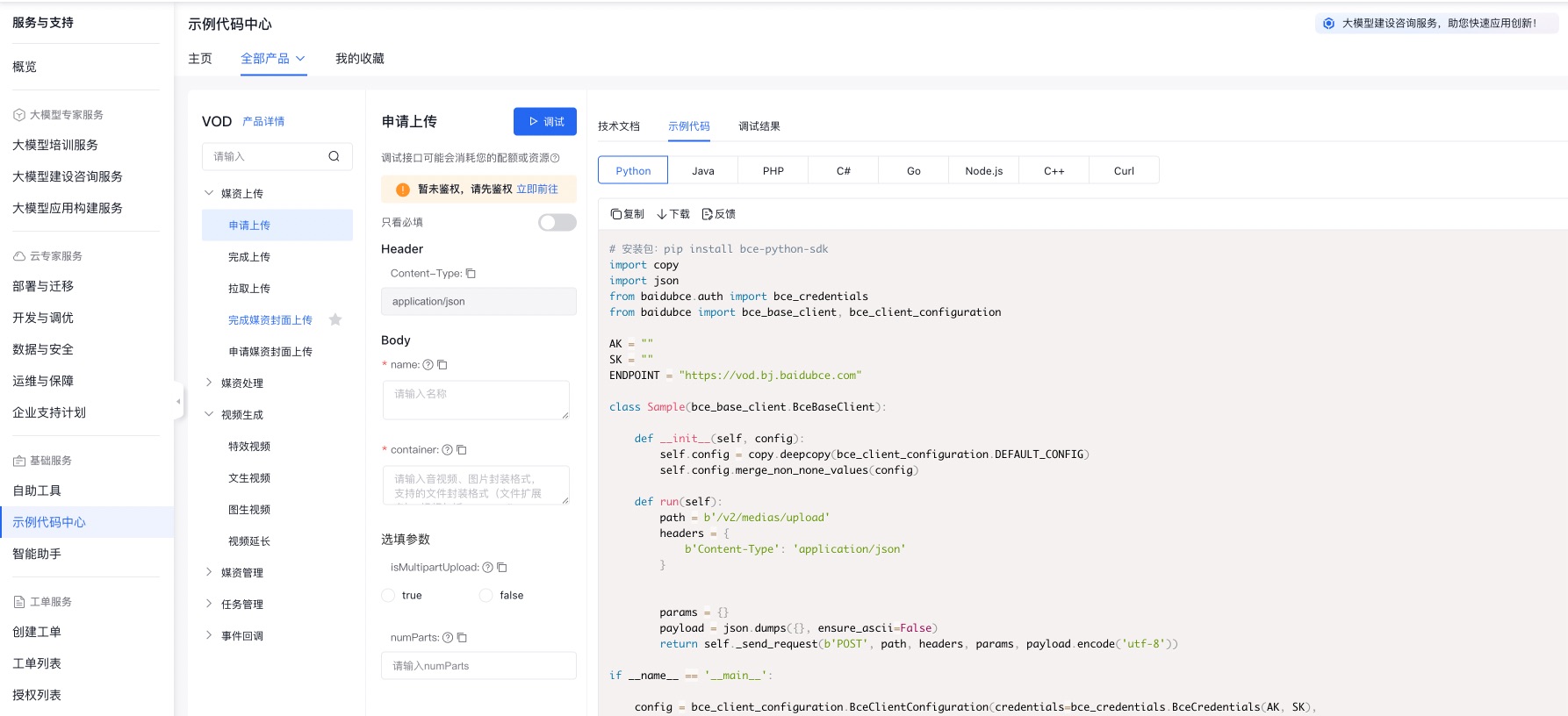Screen dimensions: 1568x716
Task: Select the true radio for isMultipartUpload
Action: point(388,596)
